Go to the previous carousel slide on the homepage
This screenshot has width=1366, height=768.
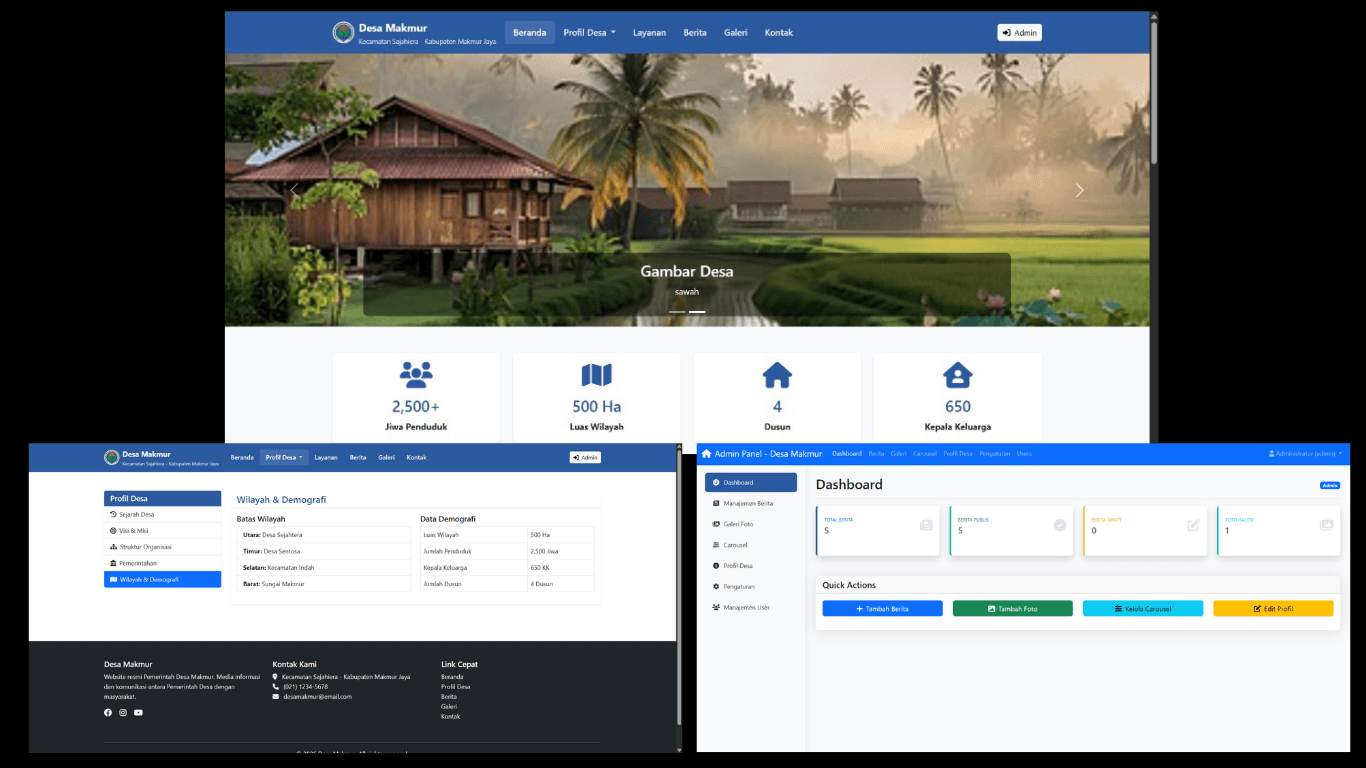(x=294, y=190)
